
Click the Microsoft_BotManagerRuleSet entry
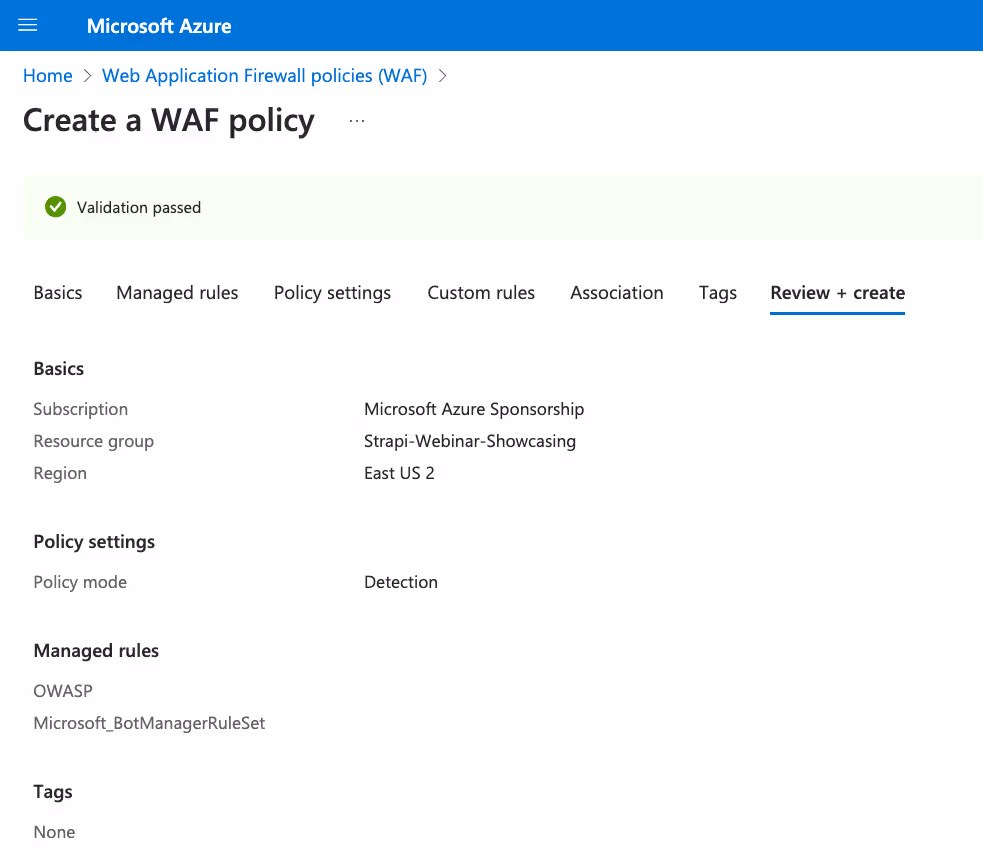149,722
